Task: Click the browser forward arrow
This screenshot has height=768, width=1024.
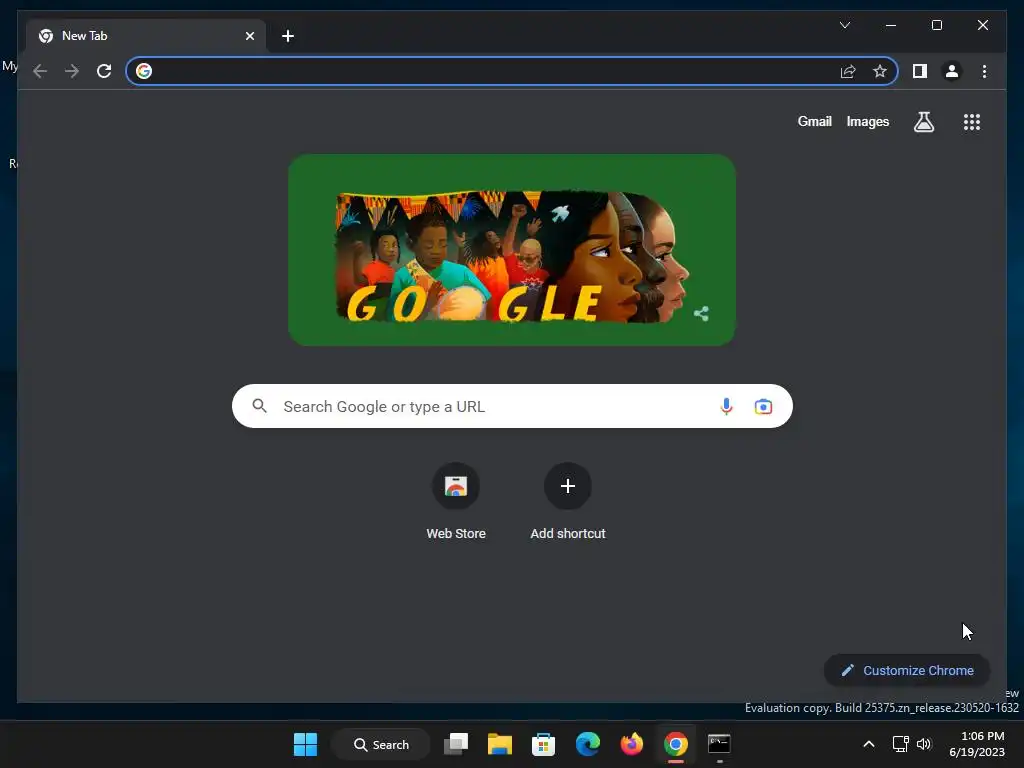Action: point(72,71)
